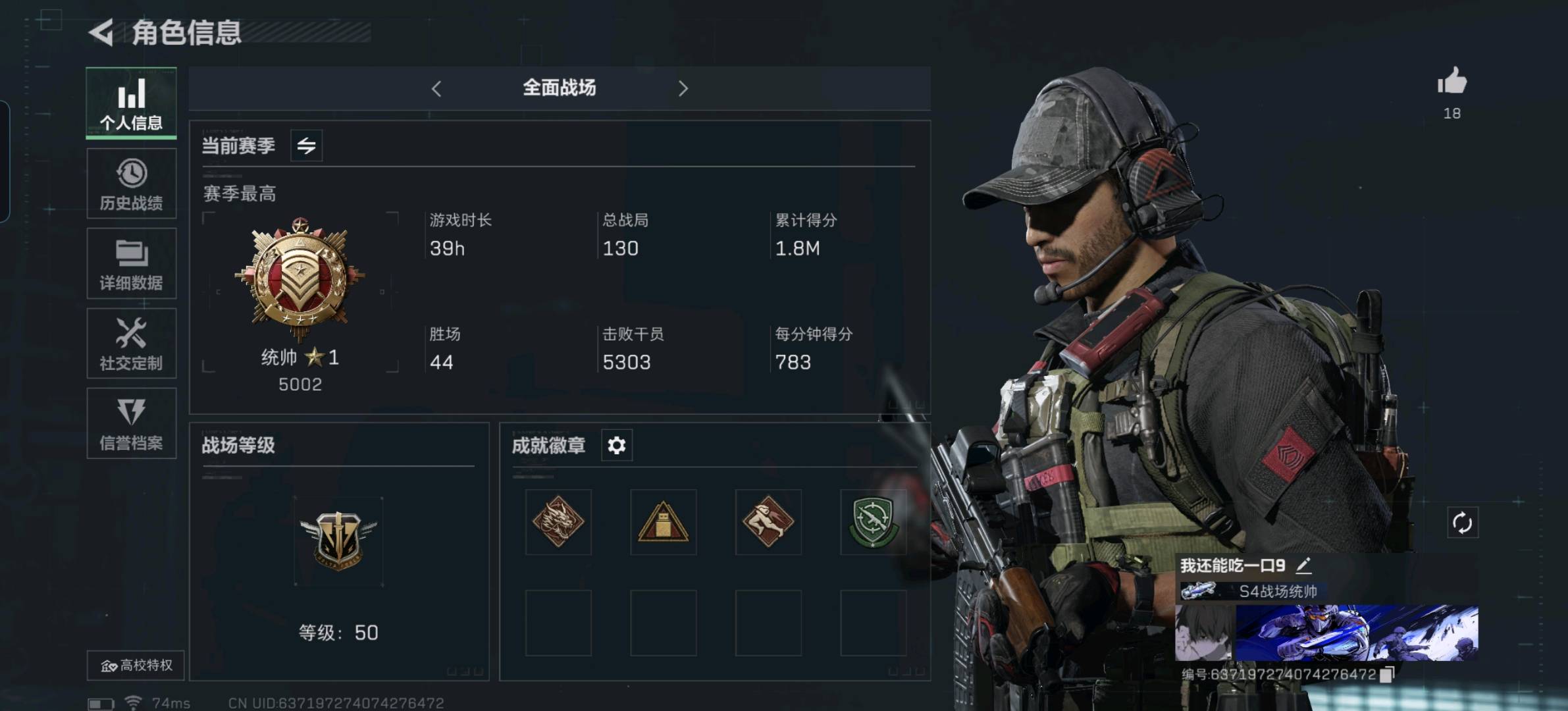Toggle the 当前赛季 season switch icon
The image size is (1568, 711).
306,145
